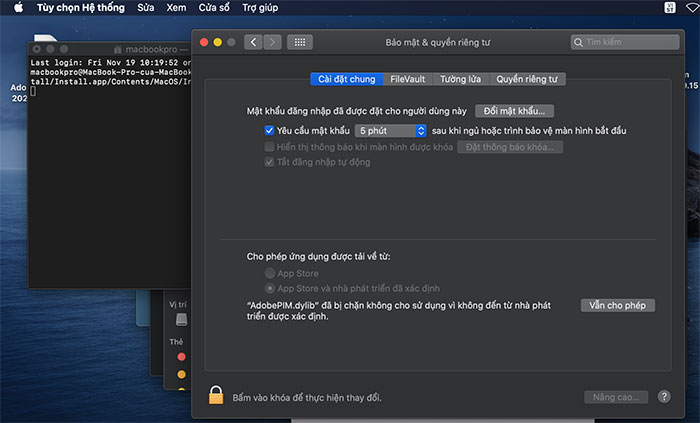Screen dimensions: 700x423
Task: Go back with the left arrow
Action: 252,42
